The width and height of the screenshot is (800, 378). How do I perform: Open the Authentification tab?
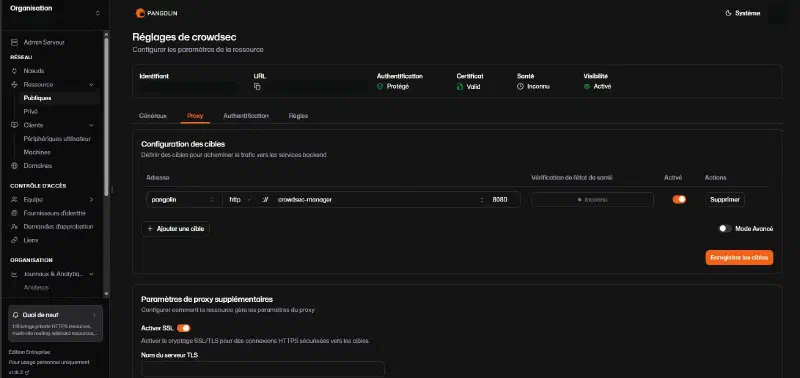pos(246,116)
